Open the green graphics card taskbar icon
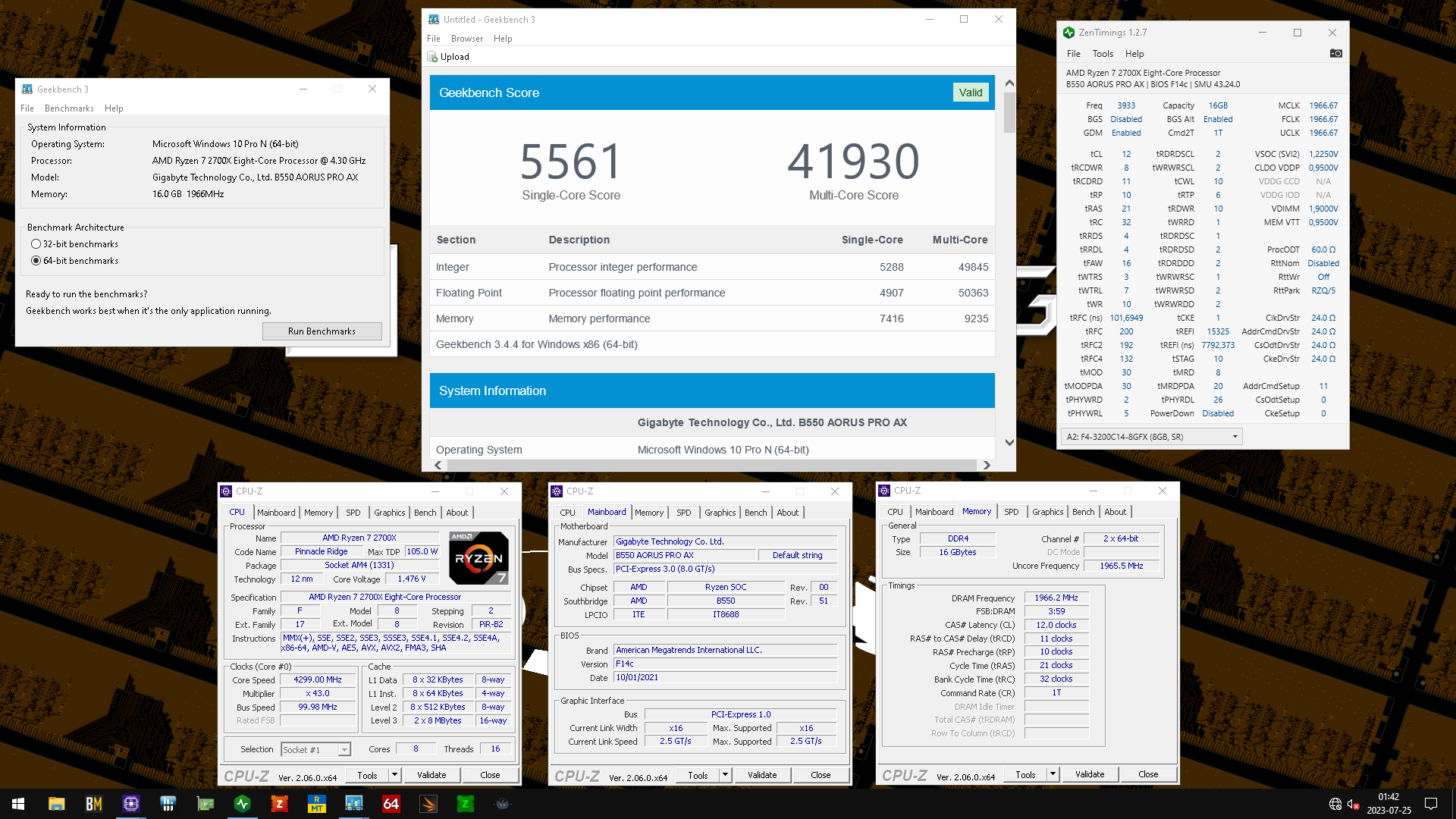This screenshot has height=819, width=1456. pyautogui.click(x=206, y=803)
